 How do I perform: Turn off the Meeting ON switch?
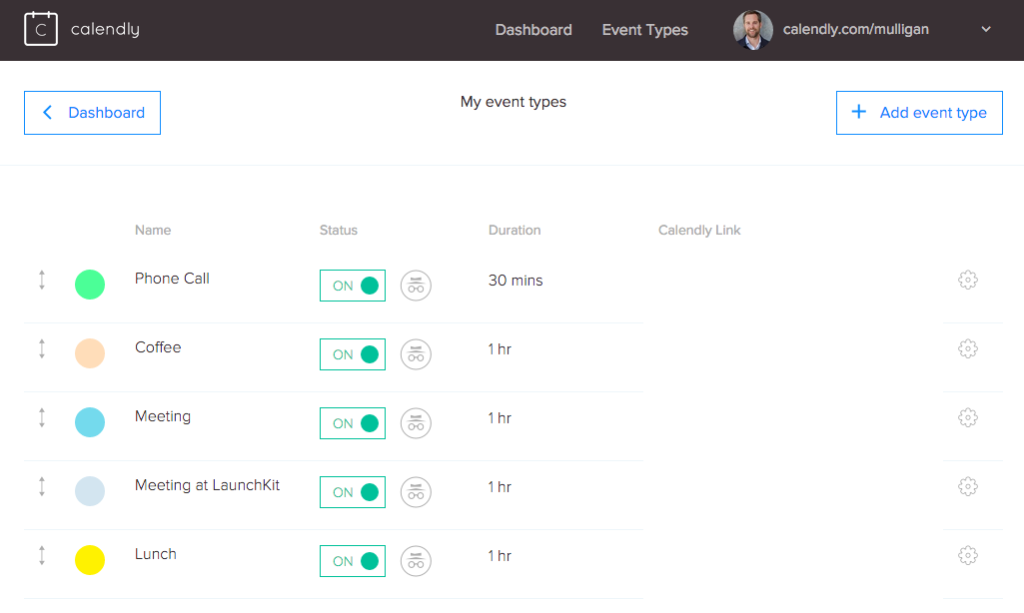[x=353, y=423]
